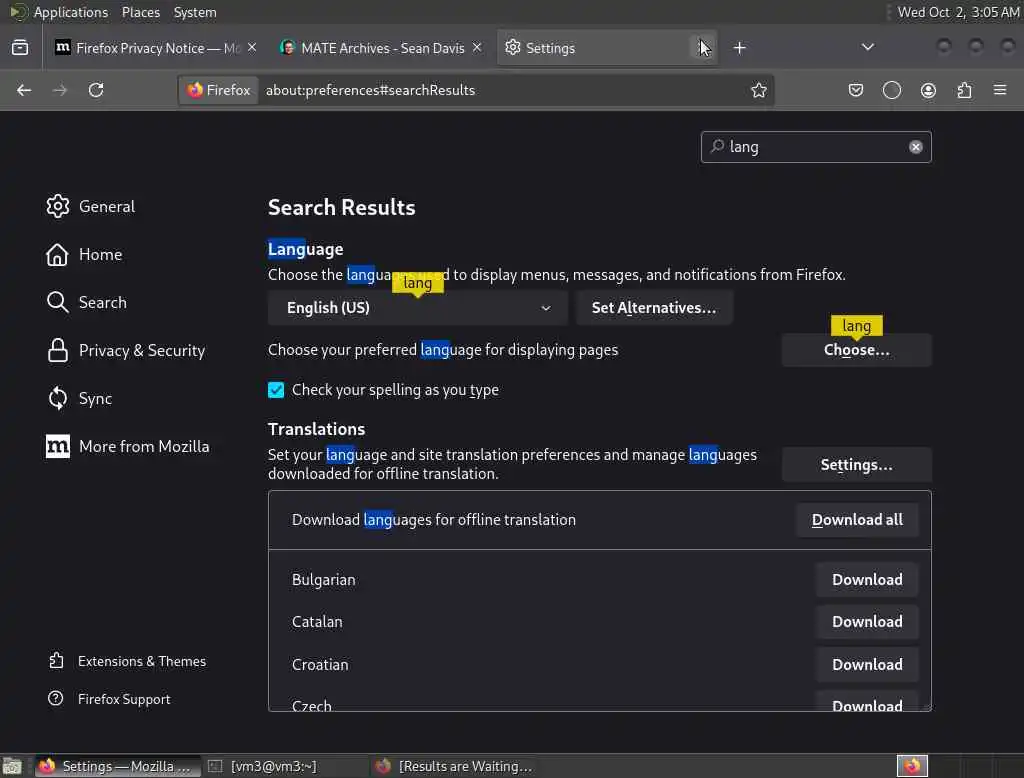Click the bookmark star icon

point(758,90)
